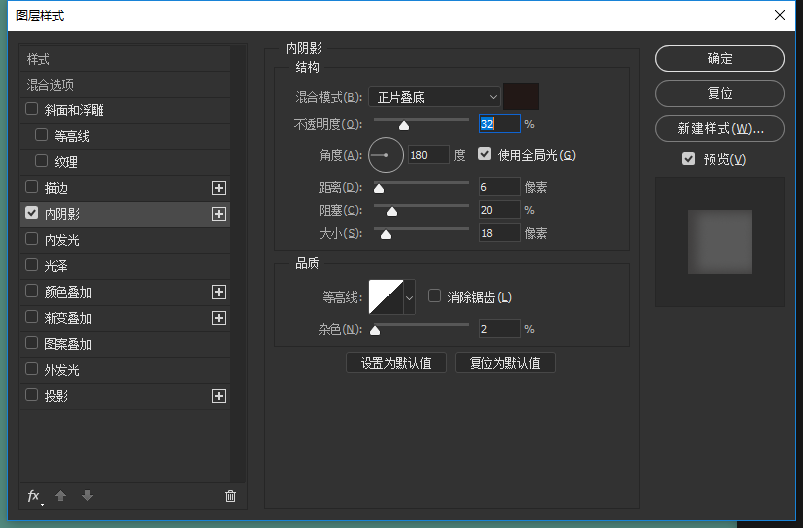Open the fx effects menu icon
This screenshot has height=528, width=803.
[34, 496]
